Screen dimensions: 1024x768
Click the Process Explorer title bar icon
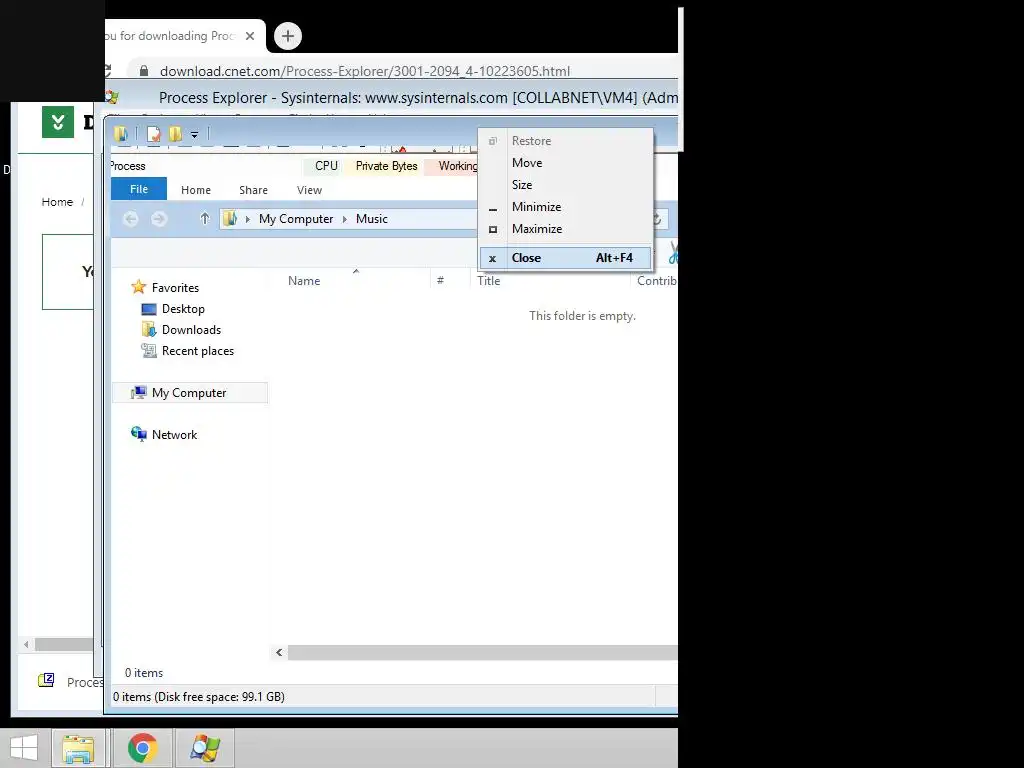click(x=112, y=98)
